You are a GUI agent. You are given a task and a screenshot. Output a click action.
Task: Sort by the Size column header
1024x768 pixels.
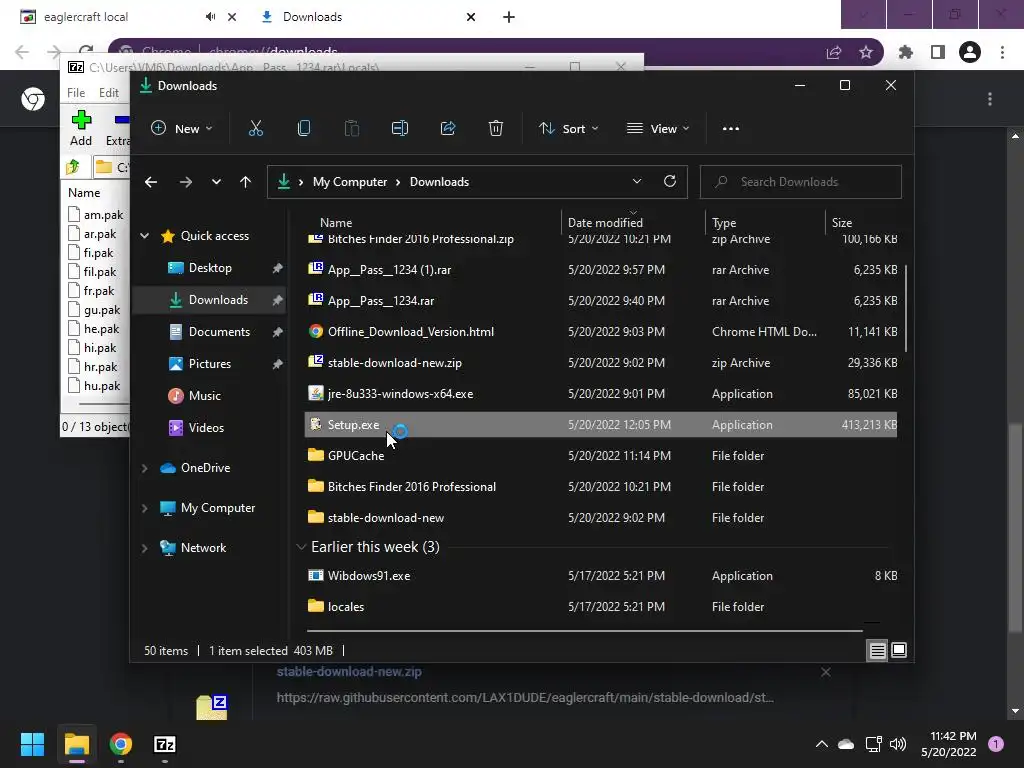coord(842,223)
